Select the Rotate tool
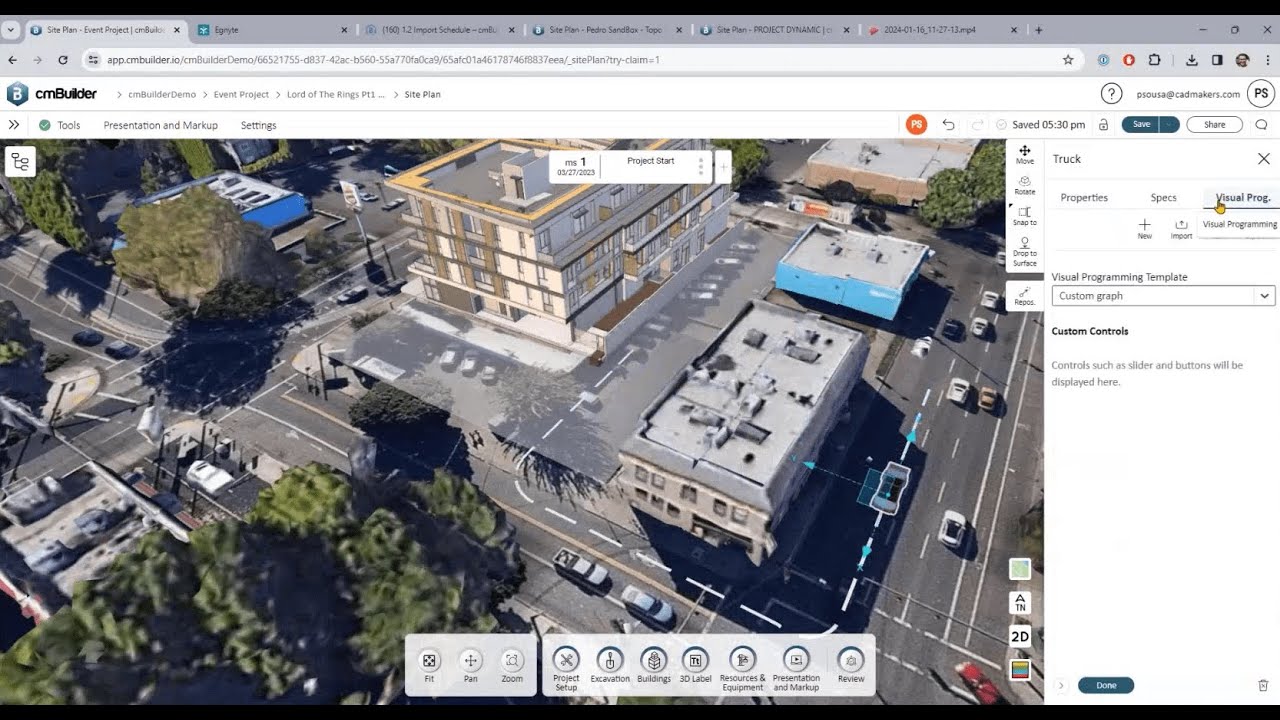 click(x=1025, y=185)
